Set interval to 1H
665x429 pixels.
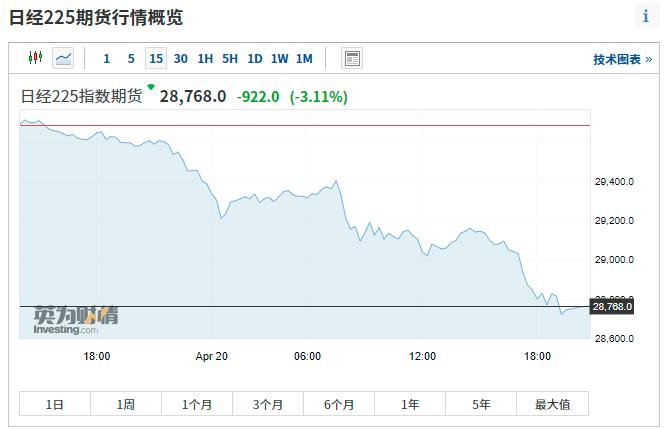click(x=205, y=59)
